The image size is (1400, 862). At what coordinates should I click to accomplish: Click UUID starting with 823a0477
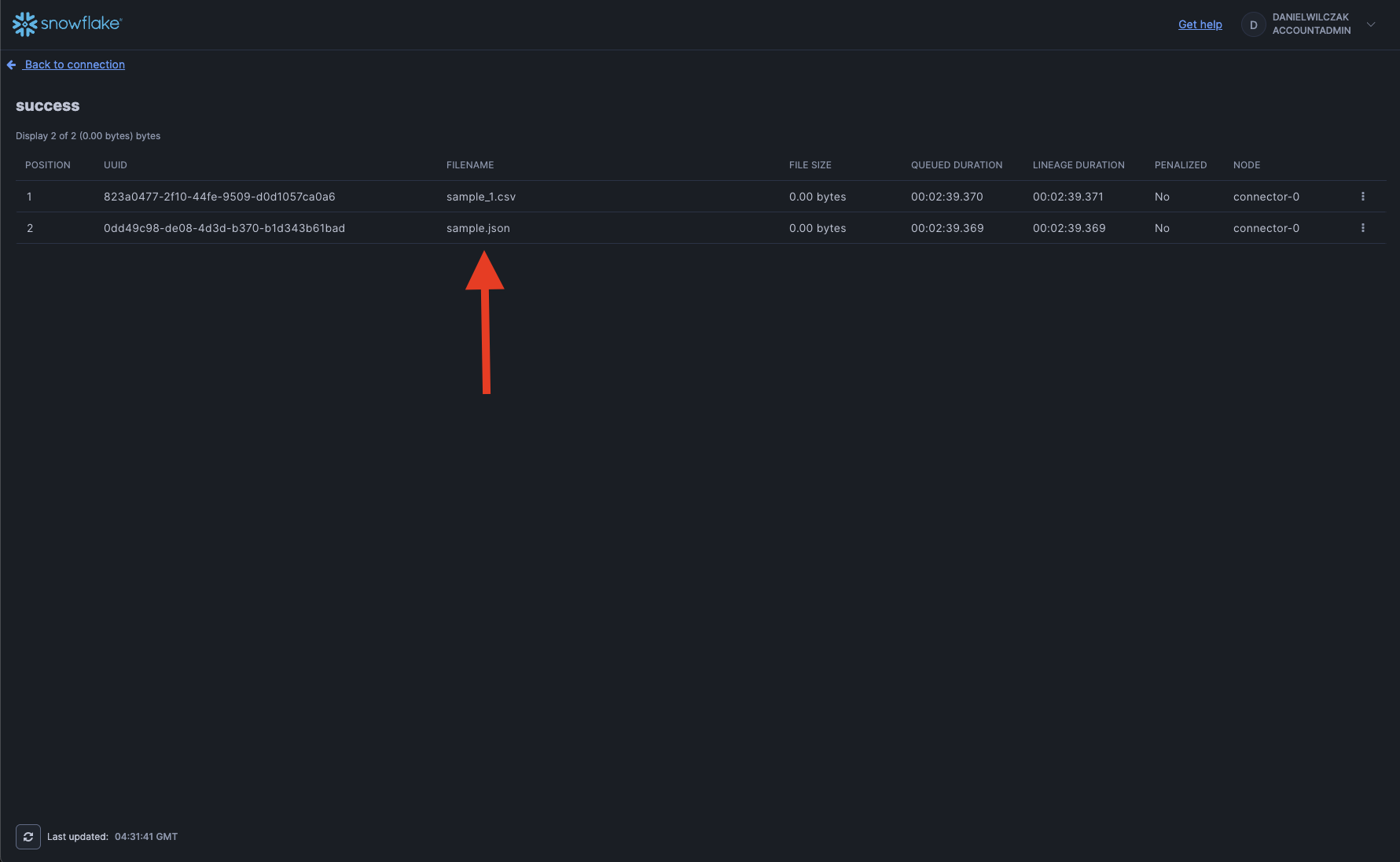coord(219,197)
